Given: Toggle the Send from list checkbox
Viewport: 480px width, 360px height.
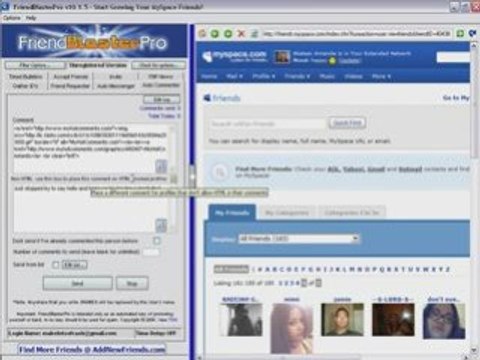Looking at the screenshot, I should pyautogui.click(x=55, y=265).
